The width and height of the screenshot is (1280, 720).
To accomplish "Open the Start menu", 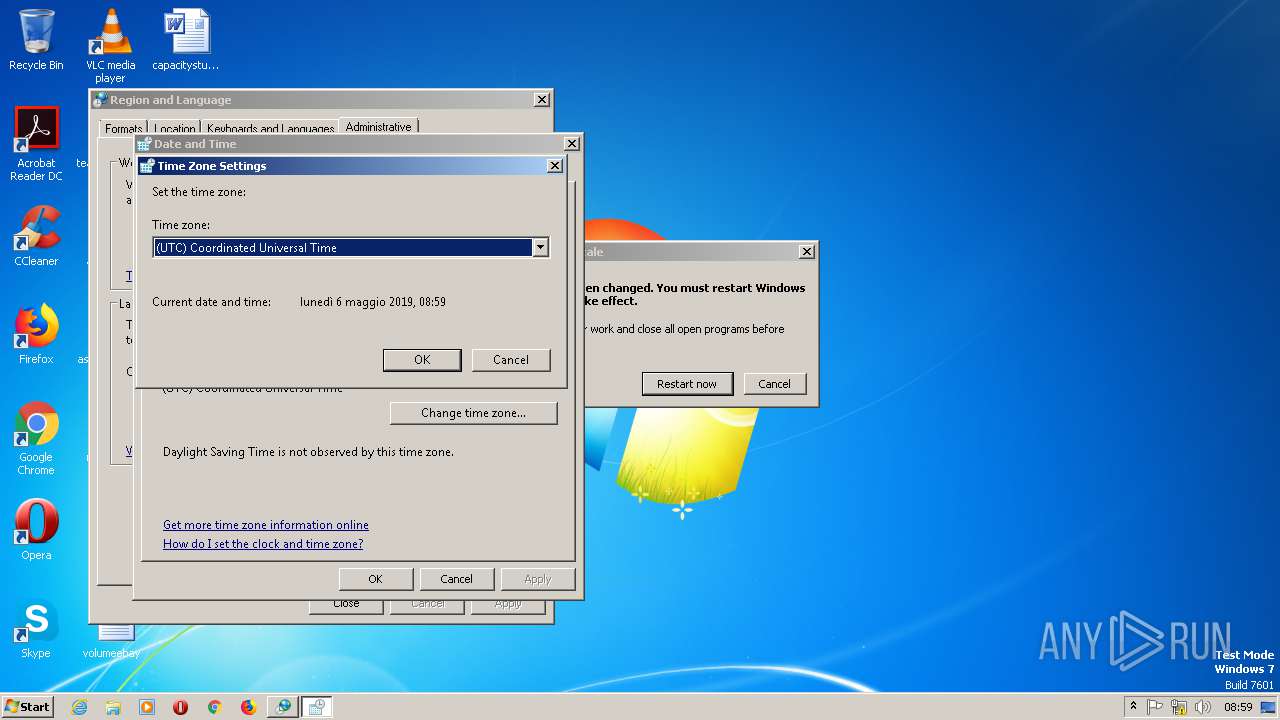I will (27, 706).
